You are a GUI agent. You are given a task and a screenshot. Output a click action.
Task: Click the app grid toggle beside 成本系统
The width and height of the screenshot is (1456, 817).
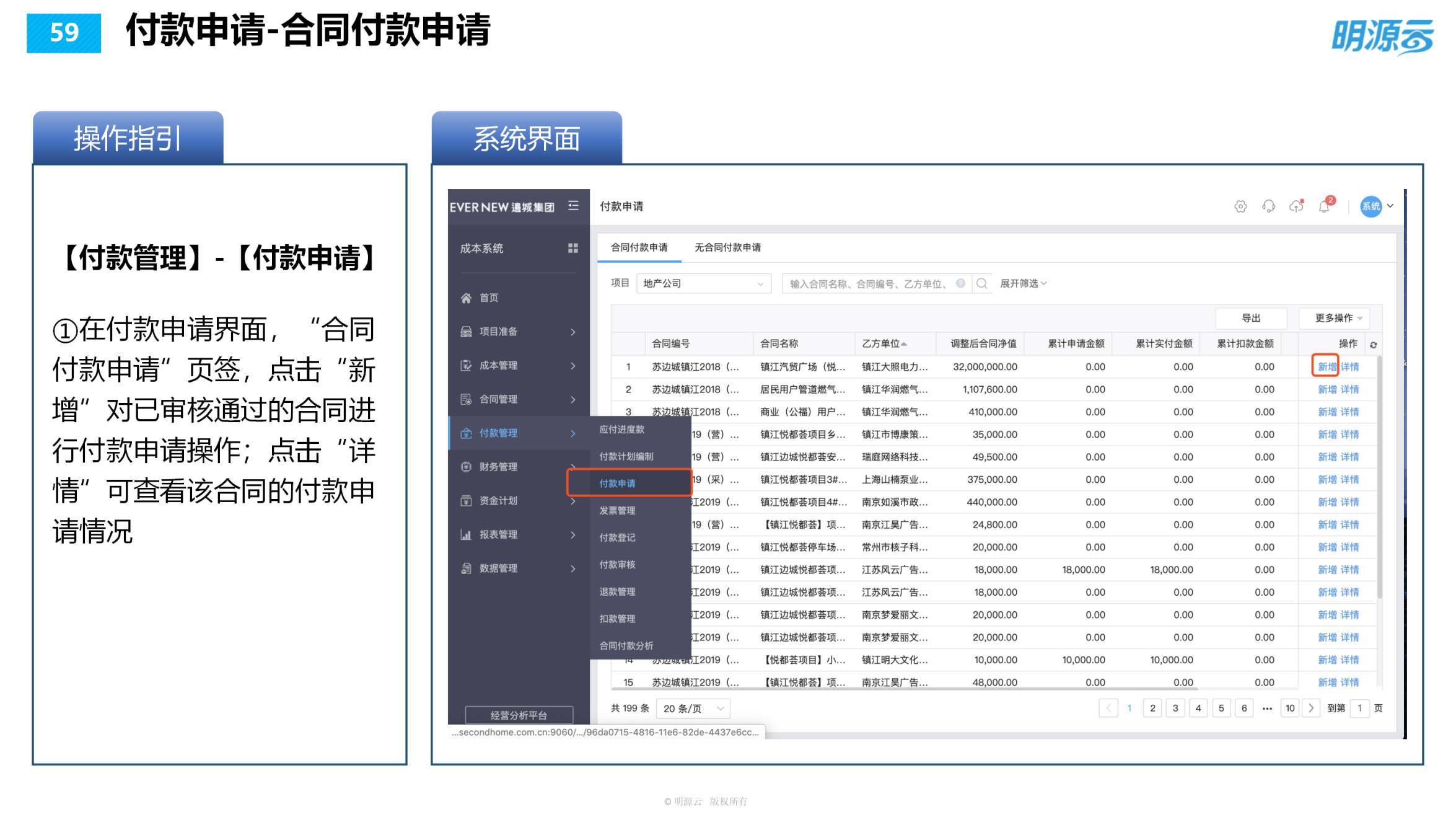pos(574,248)
